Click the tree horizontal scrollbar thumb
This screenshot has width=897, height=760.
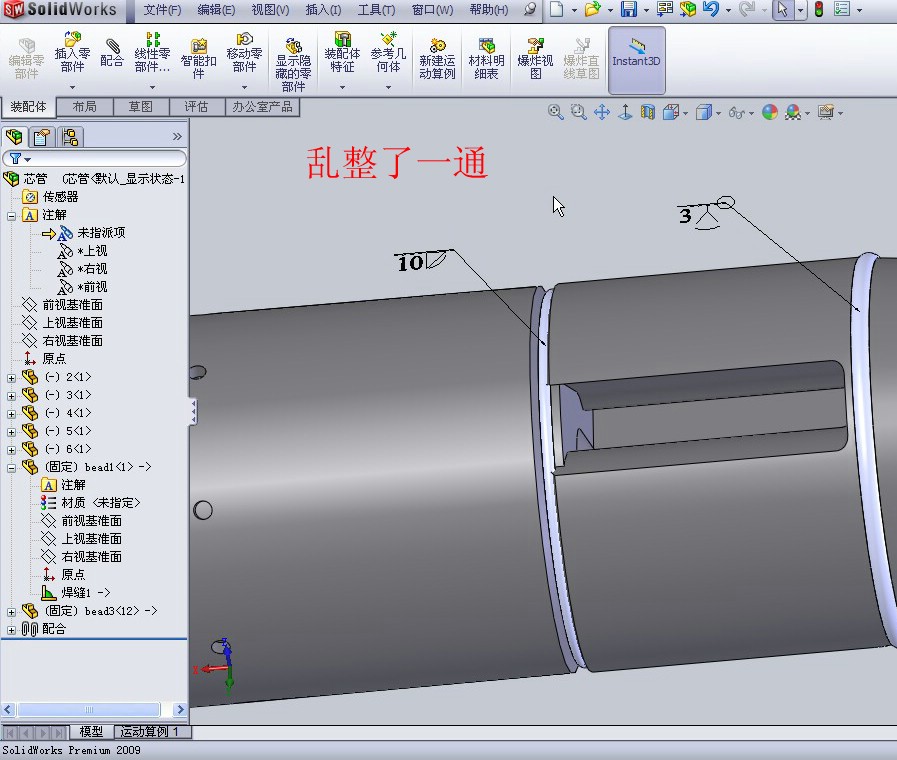pos(89,710)
